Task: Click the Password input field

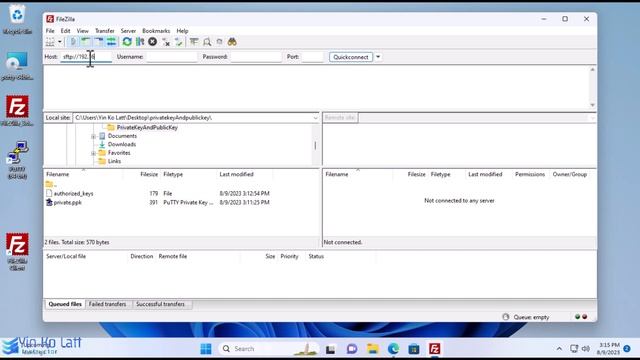Action: click(256, 57)
